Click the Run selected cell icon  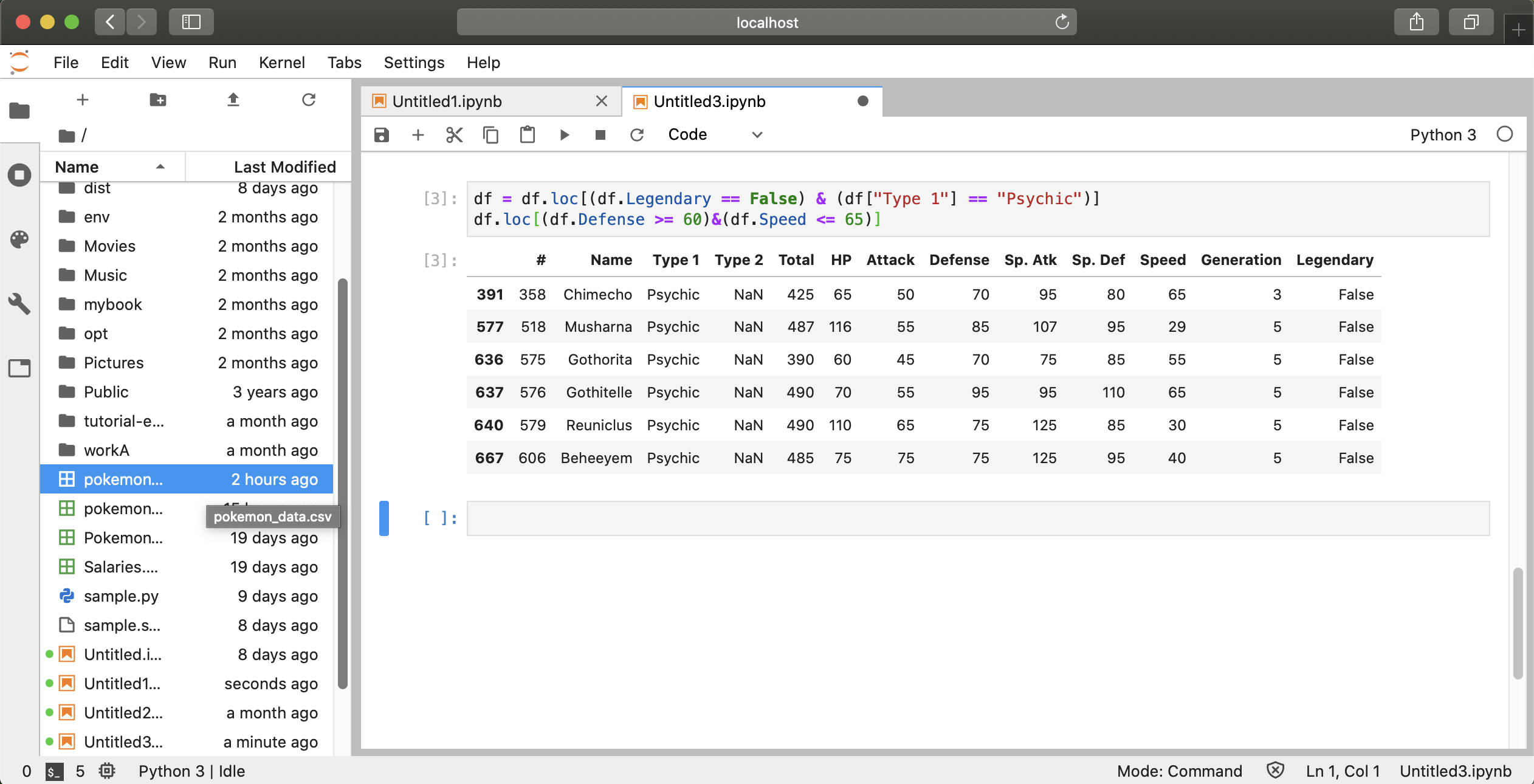coord(564,134)
